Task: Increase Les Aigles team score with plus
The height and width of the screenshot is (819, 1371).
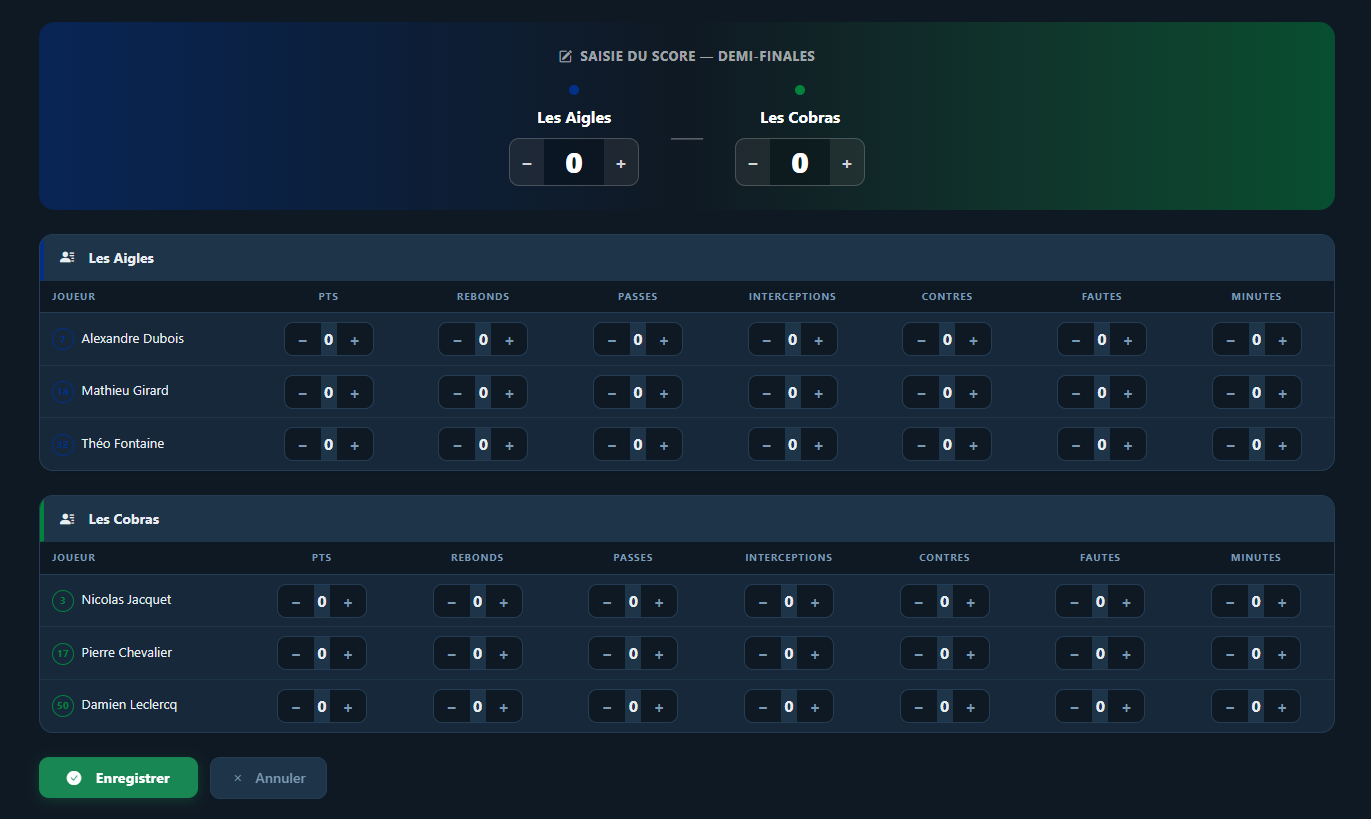Action: (621, 163)
